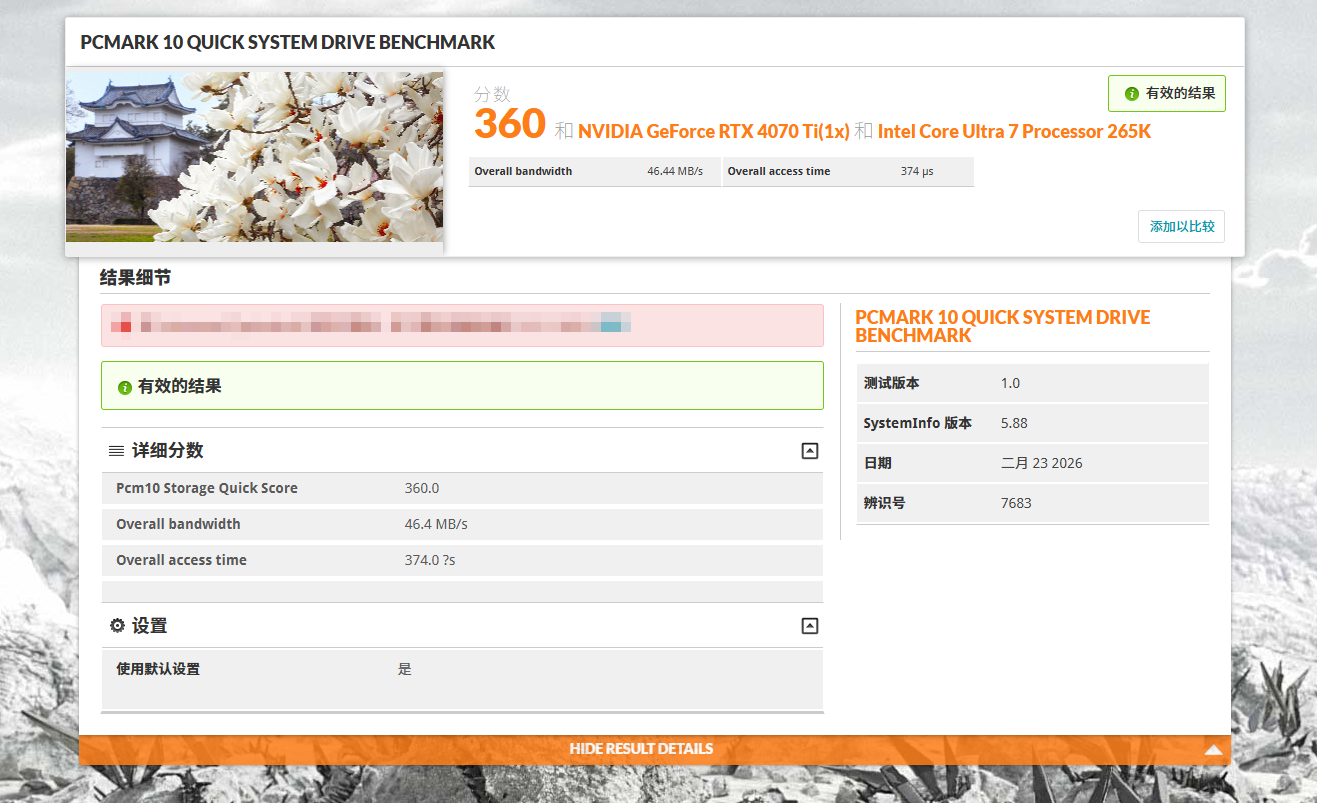The height and width of the screenshot is (803, 1317).
Task: Click HIDE RESULT DETAILS bar
Action: (655, 749)
